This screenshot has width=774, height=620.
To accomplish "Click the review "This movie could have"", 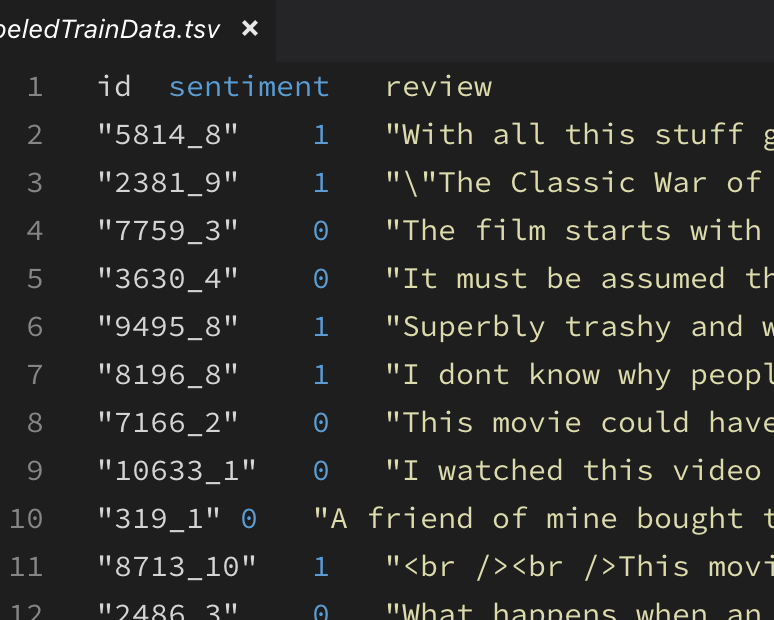I will pyautogui.click(x=580, y=423).
